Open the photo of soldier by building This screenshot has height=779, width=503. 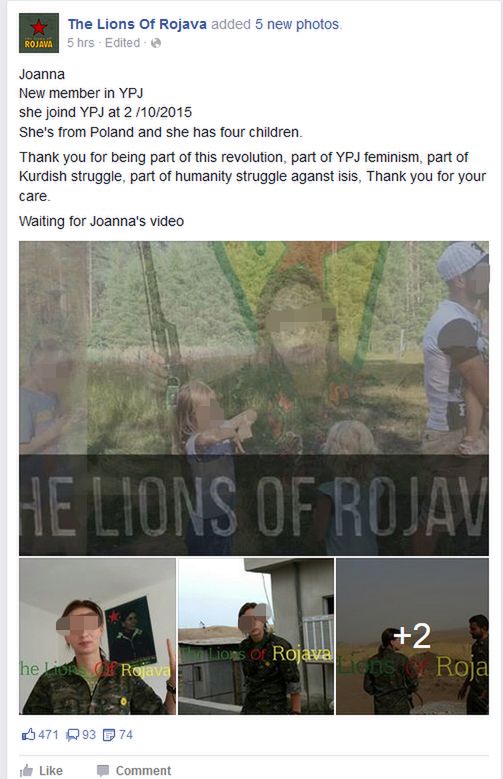click(256, 636)
